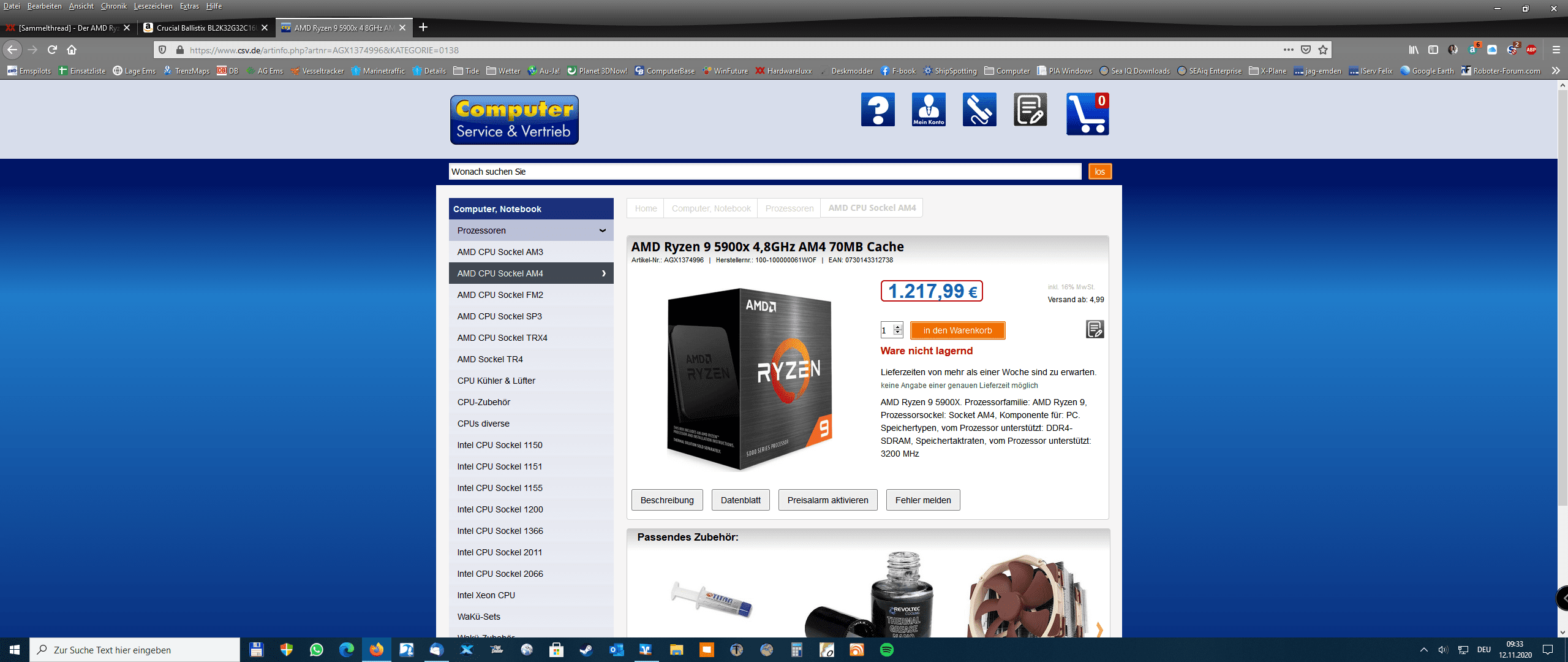Expand AMD CPU Sockel AM4 arrow
This screenshot has height=662, width=1568.
coord(604,273)
